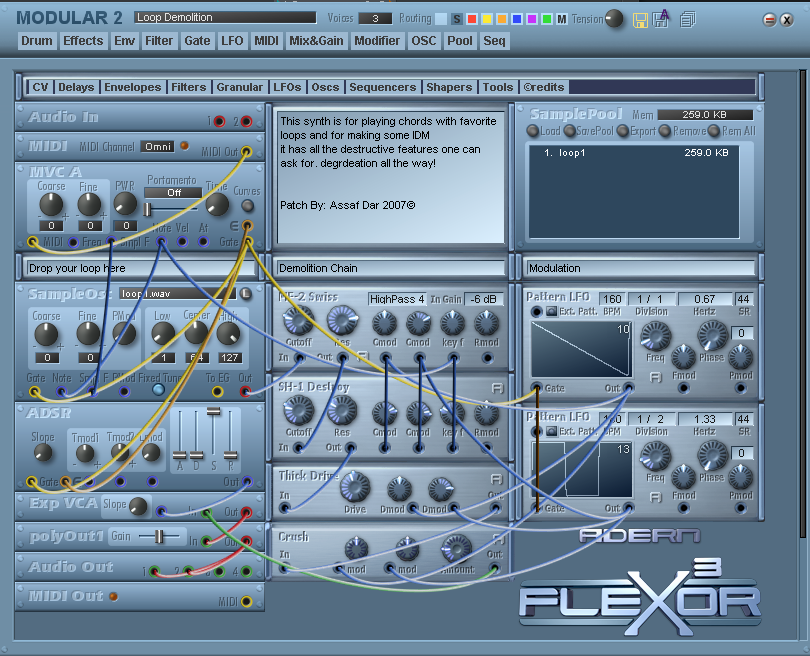Click the Crush Amount knob

click(x=457, y=549)
